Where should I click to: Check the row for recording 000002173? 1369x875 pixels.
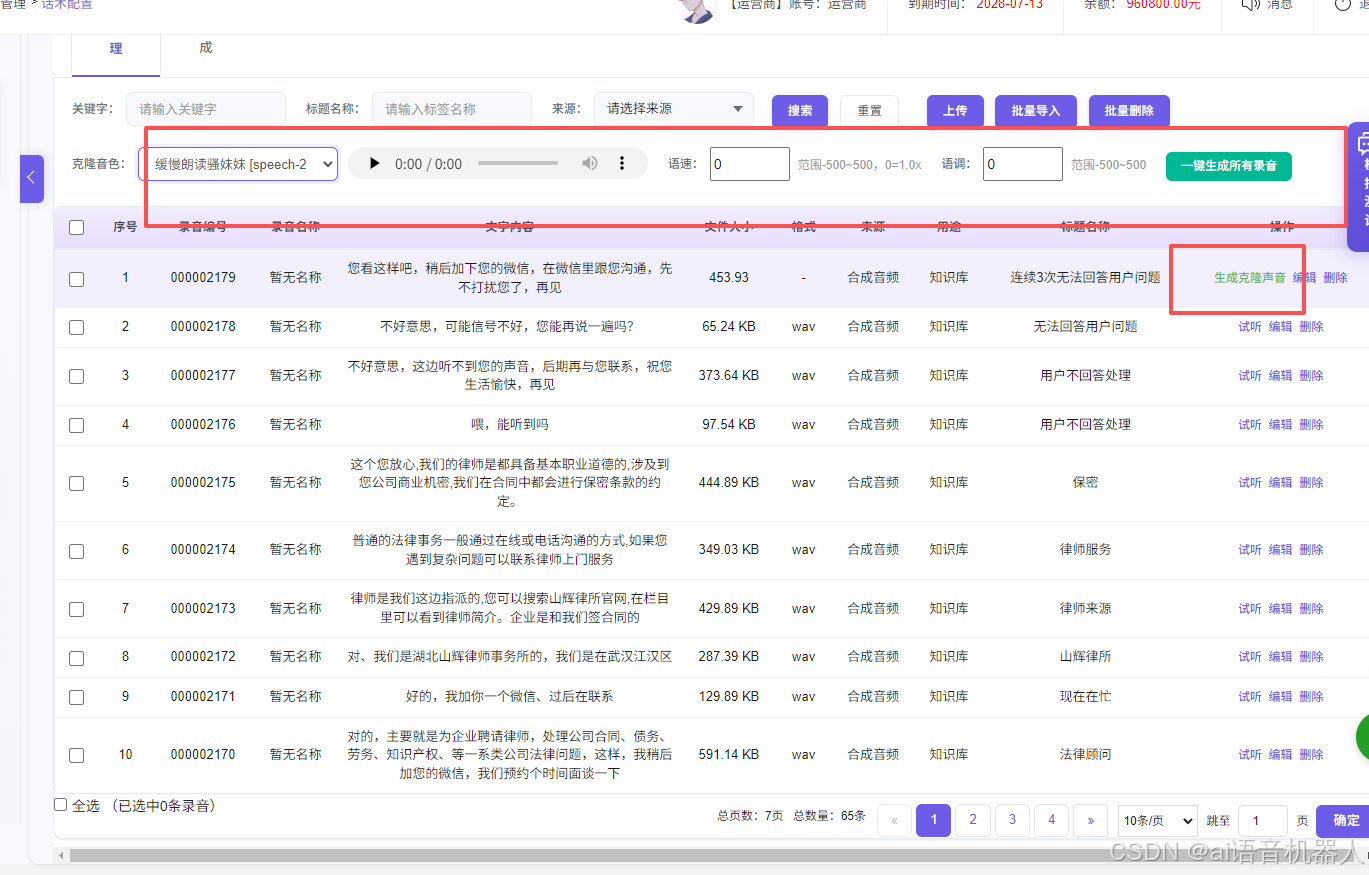[x=77, y=609]
